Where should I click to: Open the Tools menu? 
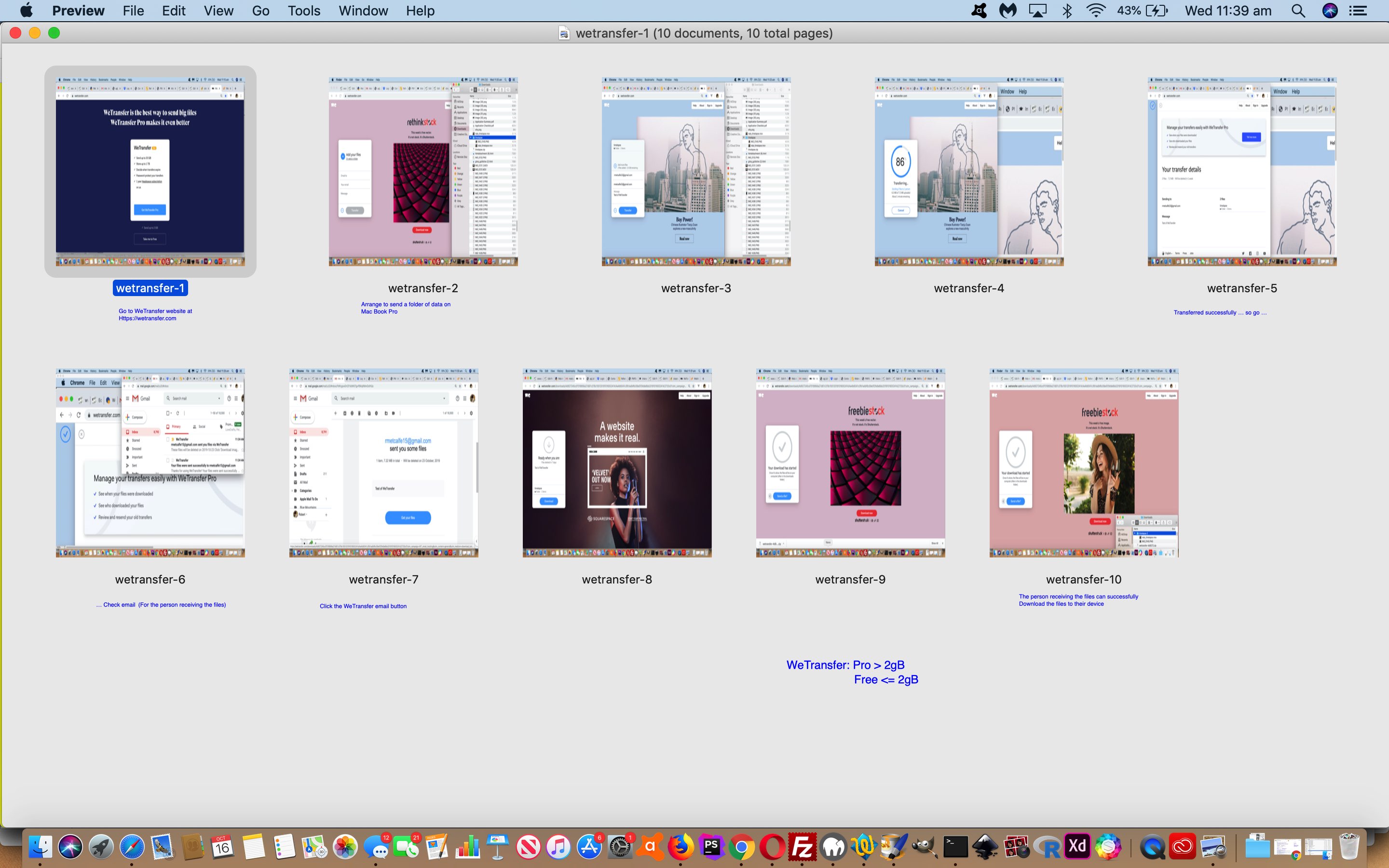click(x=304, y=10)
